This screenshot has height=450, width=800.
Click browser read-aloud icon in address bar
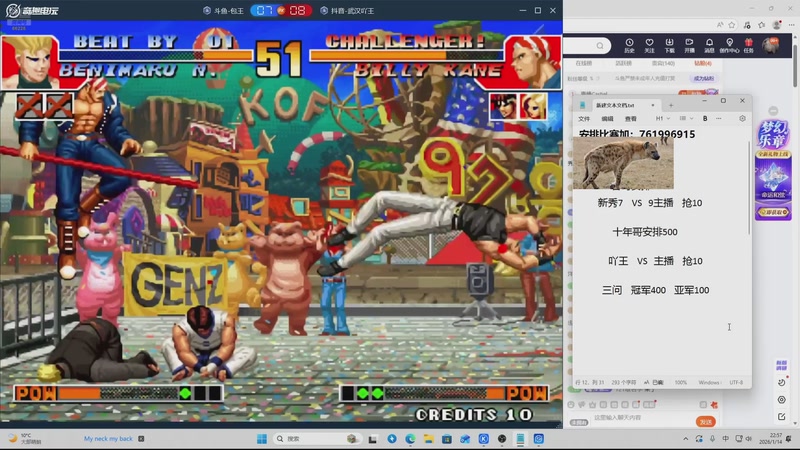(x=720, y=24)
